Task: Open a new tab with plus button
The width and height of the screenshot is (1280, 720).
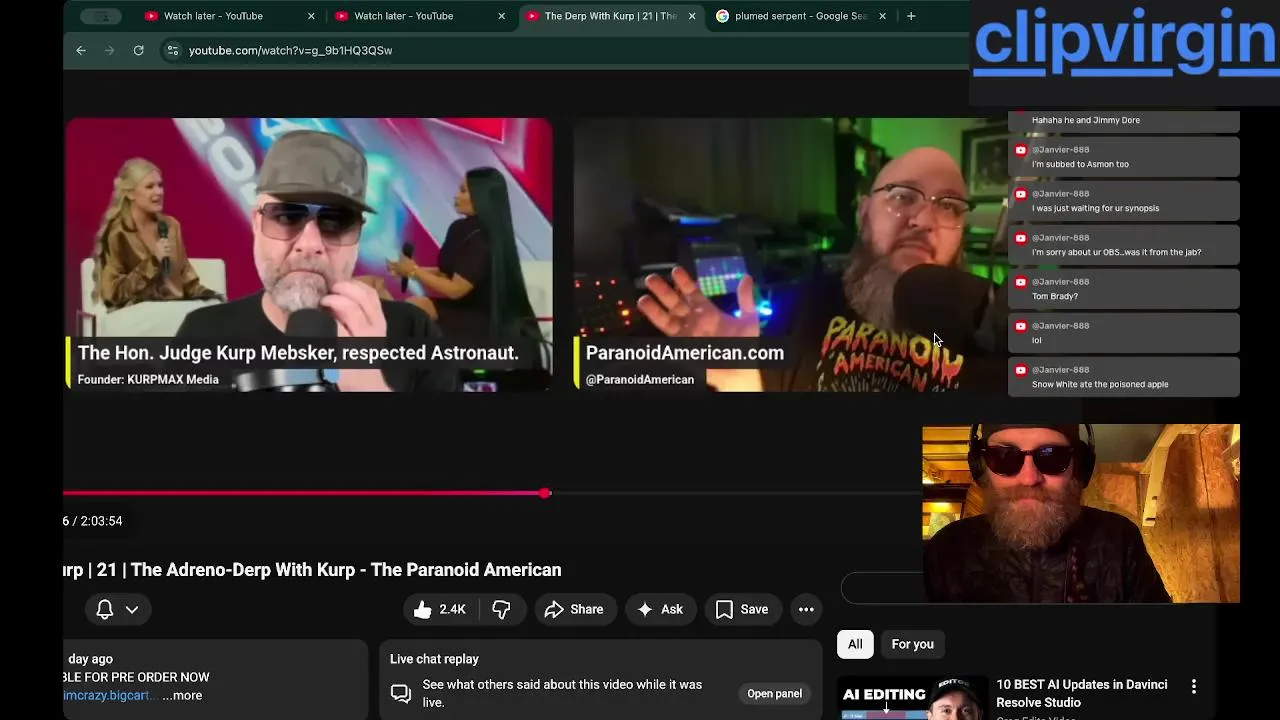Action: 910,16
